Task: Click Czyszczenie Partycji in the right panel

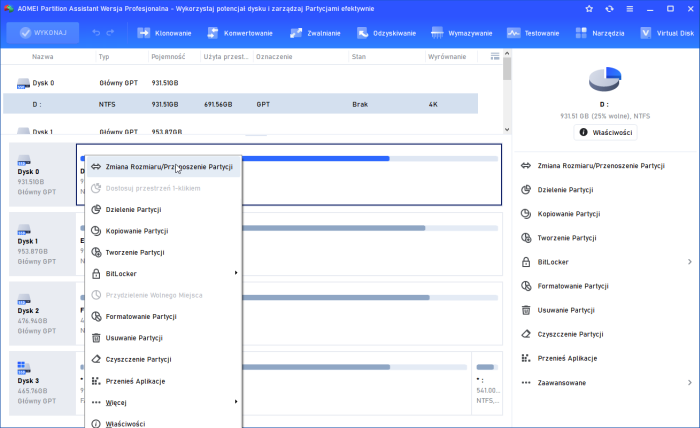Action: pos(570,334)
